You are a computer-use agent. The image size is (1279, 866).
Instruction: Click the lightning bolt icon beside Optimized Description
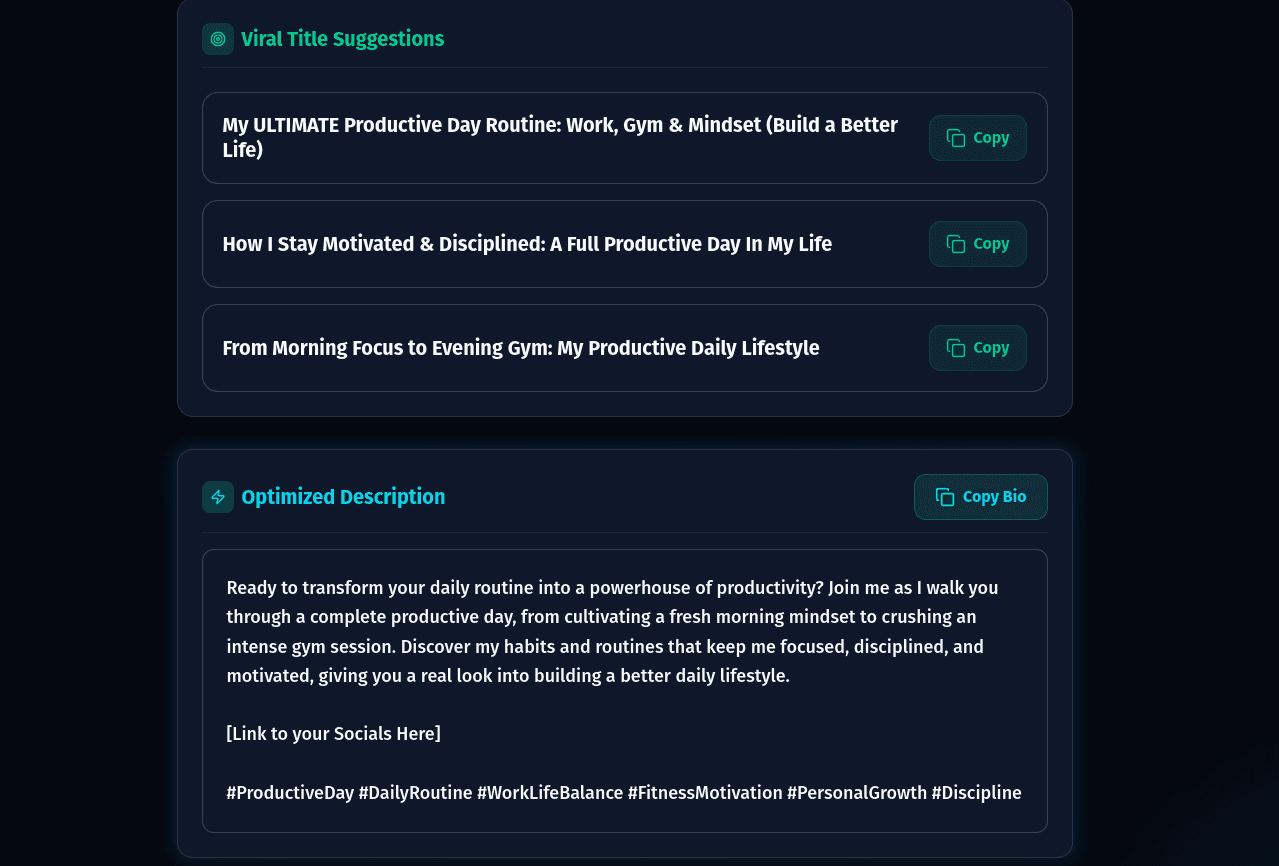[217, 497]
